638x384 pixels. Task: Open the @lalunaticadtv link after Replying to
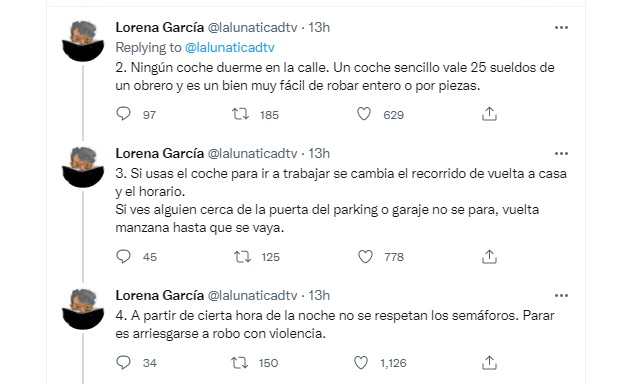coord(230,48)
